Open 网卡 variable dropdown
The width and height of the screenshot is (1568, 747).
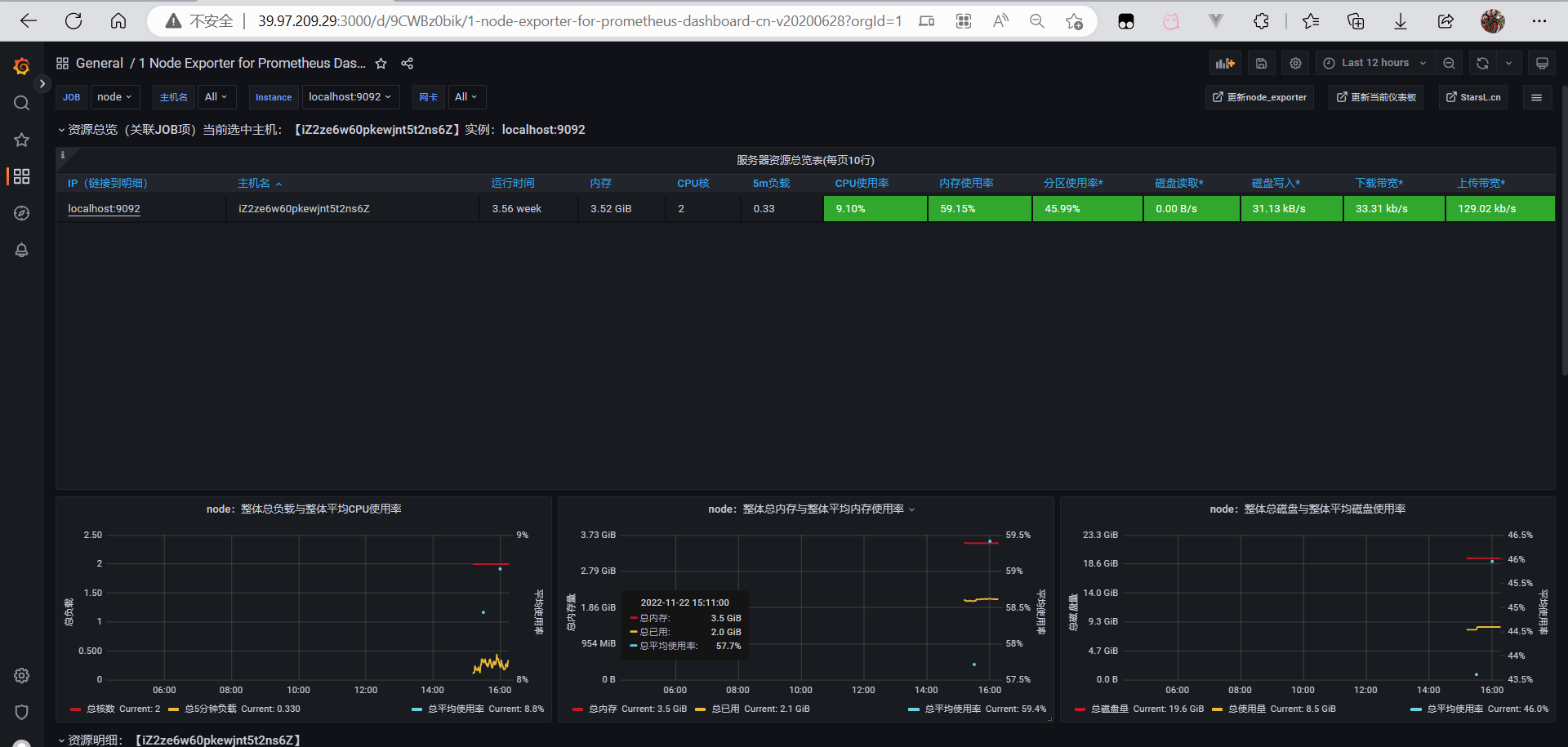pyautogui.click(x=466, y=97)
